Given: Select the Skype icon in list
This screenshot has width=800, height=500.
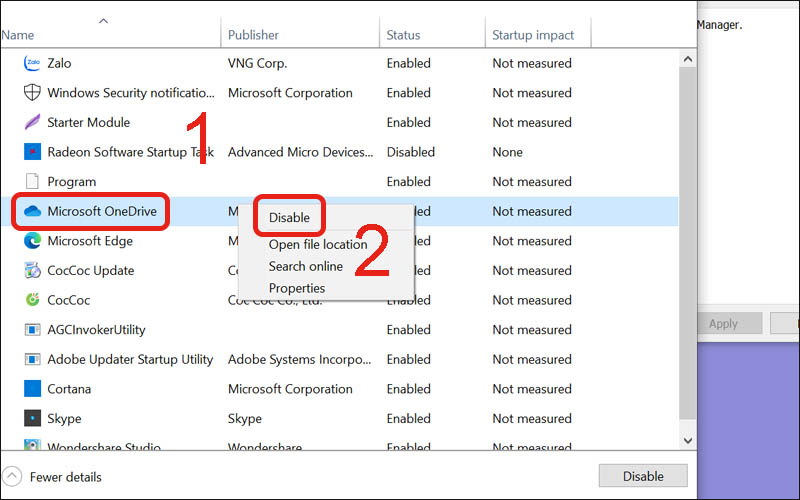Looking at the screenshot, I should [32, 419].
